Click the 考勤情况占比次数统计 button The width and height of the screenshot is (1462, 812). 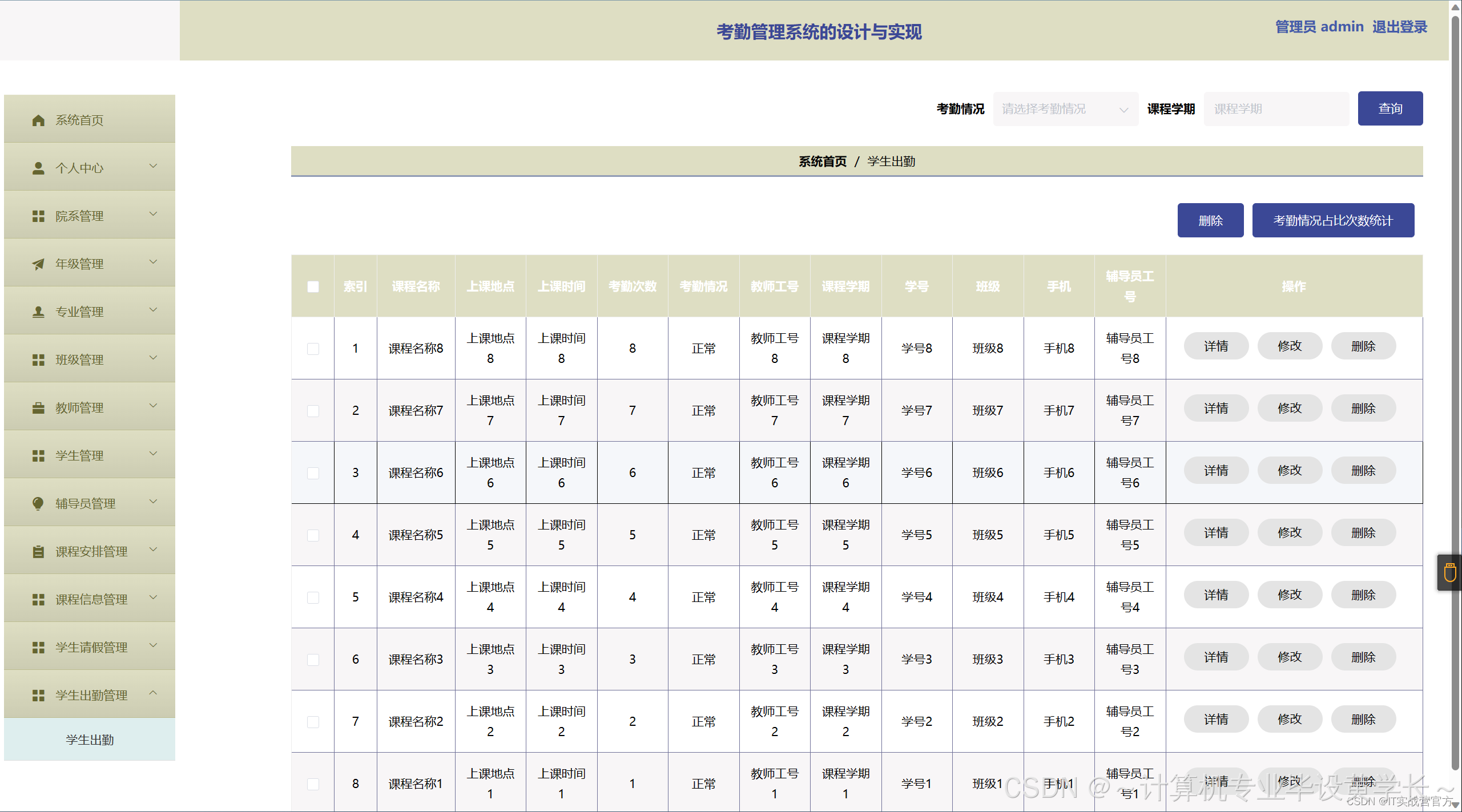pos(1332,221)
